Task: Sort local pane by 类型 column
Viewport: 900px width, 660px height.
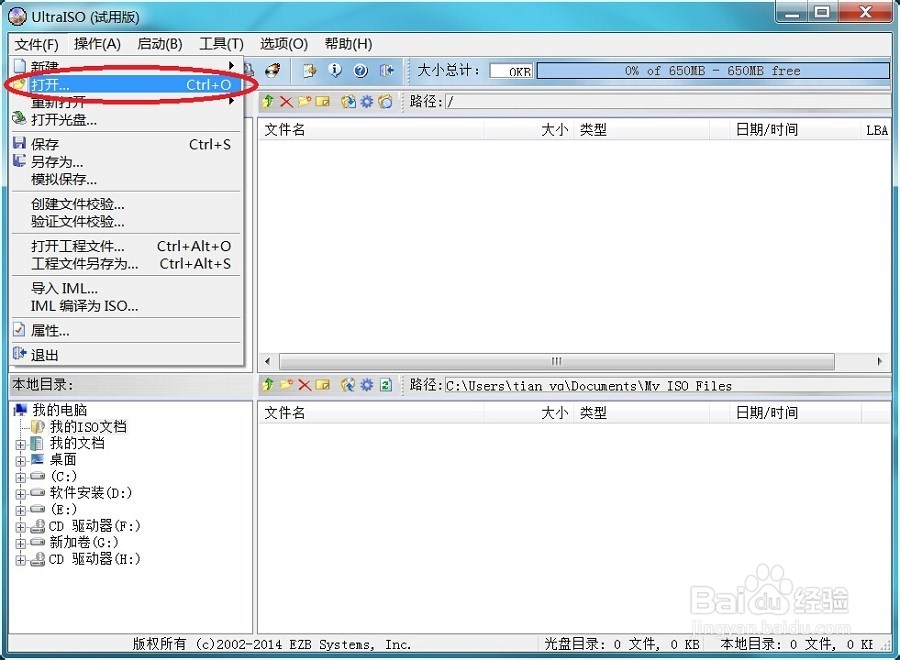Action: click(641, 413)
